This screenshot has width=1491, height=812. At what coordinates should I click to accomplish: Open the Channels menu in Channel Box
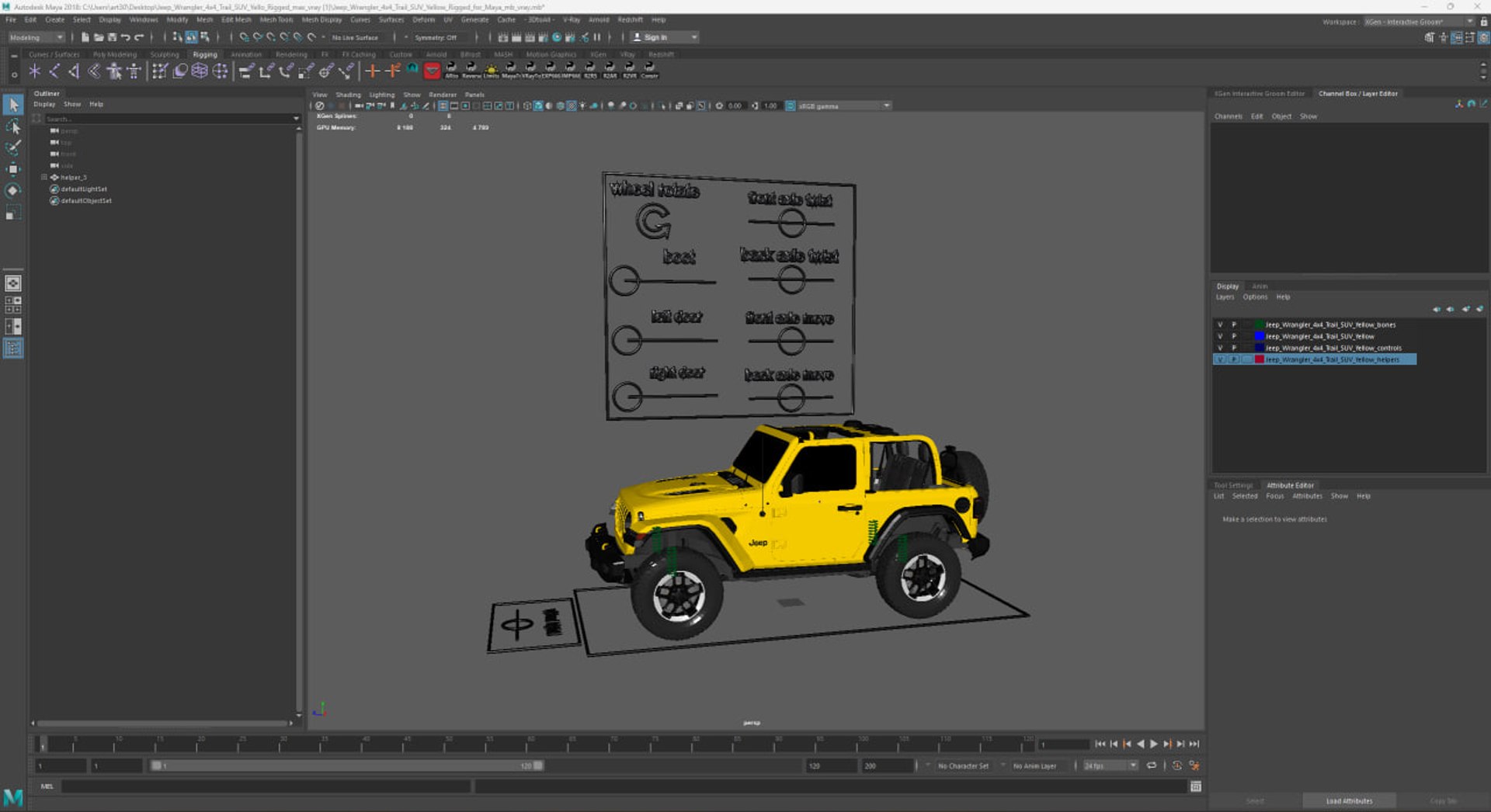[1228, 116]
